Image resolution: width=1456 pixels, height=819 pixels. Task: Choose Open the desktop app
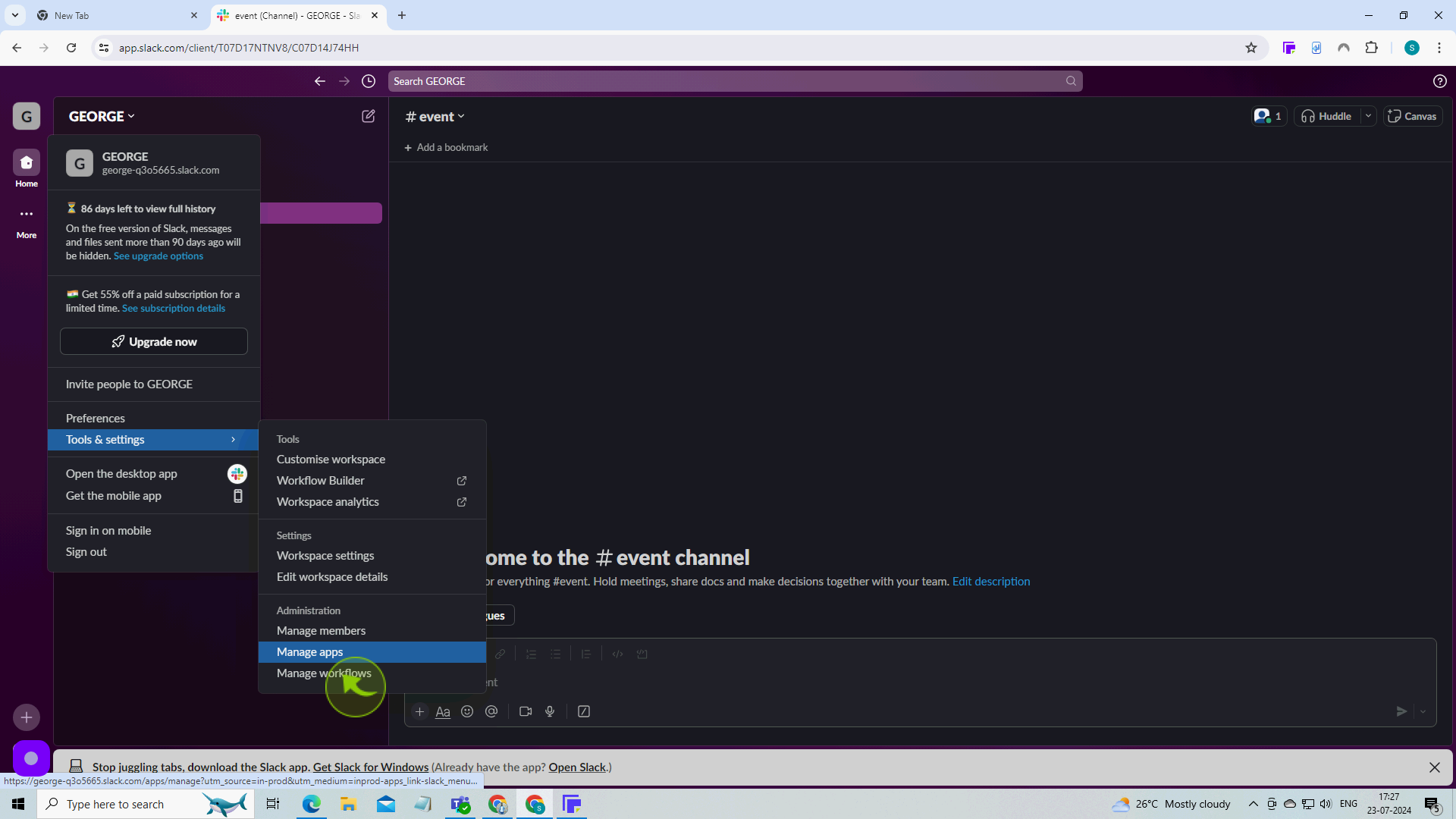[152, 474]
